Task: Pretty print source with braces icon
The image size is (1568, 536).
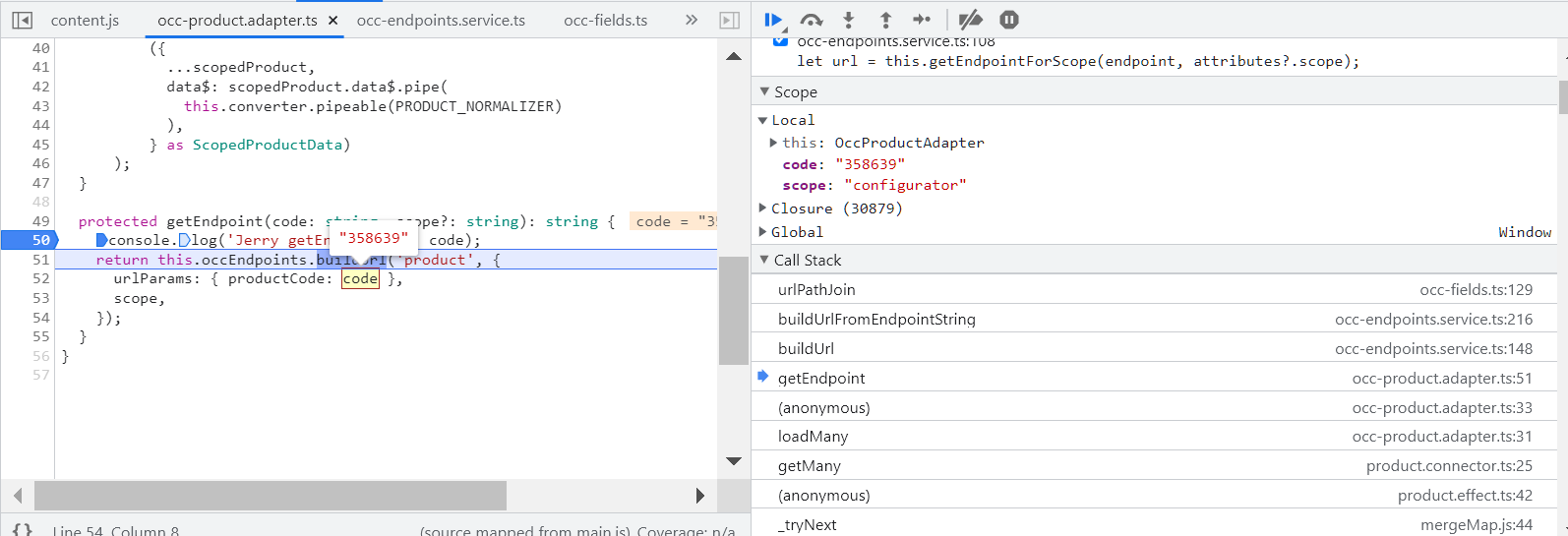Action: (x=22, y=530)
